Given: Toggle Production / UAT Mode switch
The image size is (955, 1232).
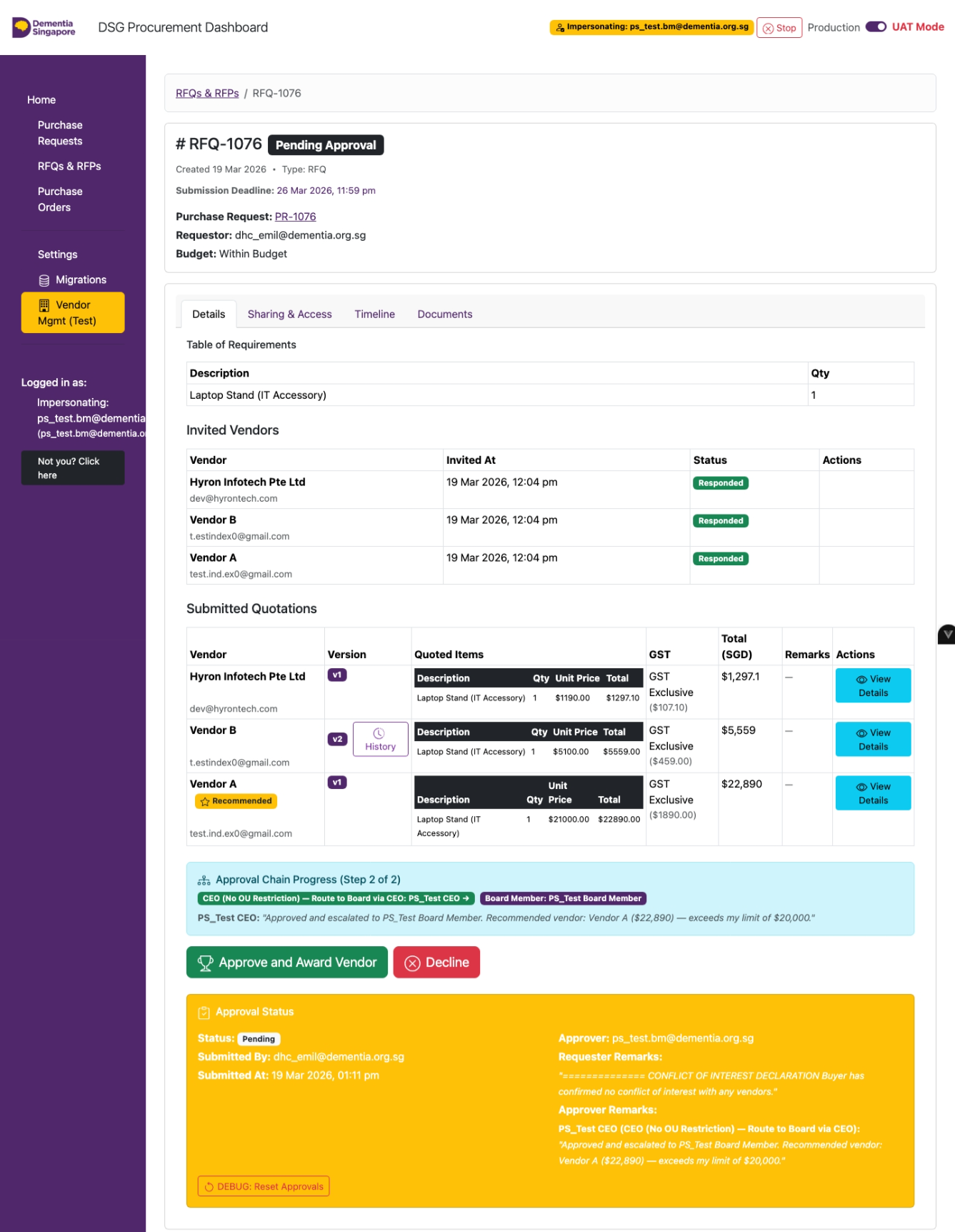Looking at the screenshot, I should pos(876,27).
